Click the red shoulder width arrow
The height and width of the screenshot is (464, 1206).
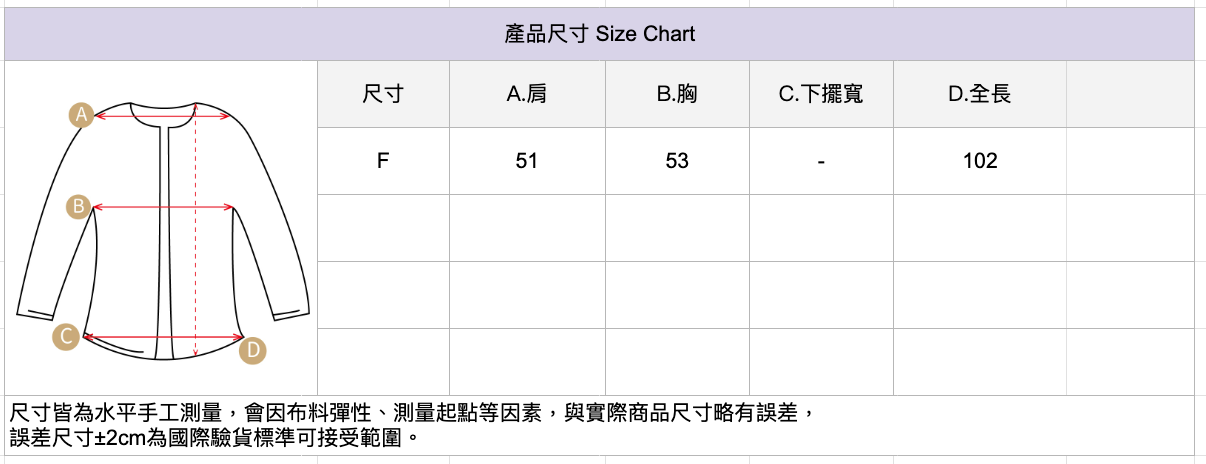[150, 116]
